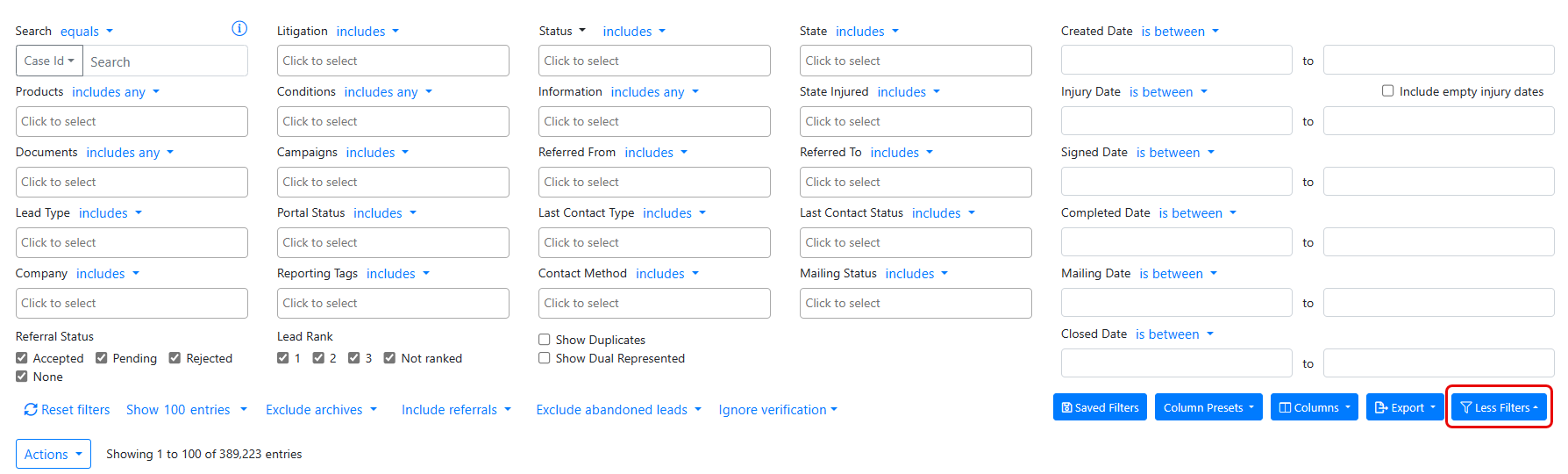1568x474 pixels.
Task: Open the Export menu button
Action: coord(1405,407)
